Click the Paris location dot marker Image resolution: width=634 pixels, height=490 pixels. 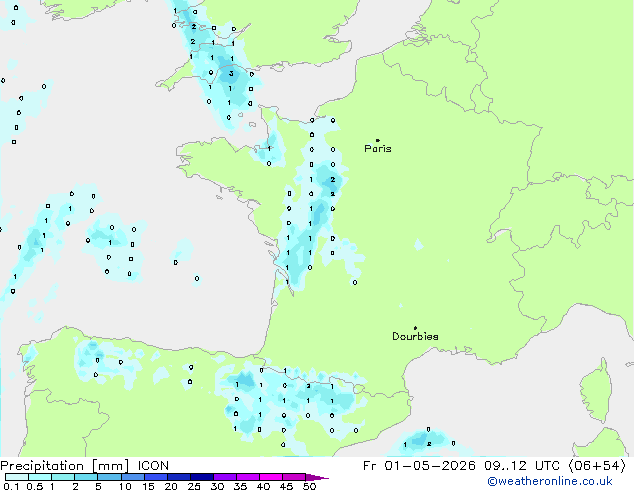click(x=378, y=140)
